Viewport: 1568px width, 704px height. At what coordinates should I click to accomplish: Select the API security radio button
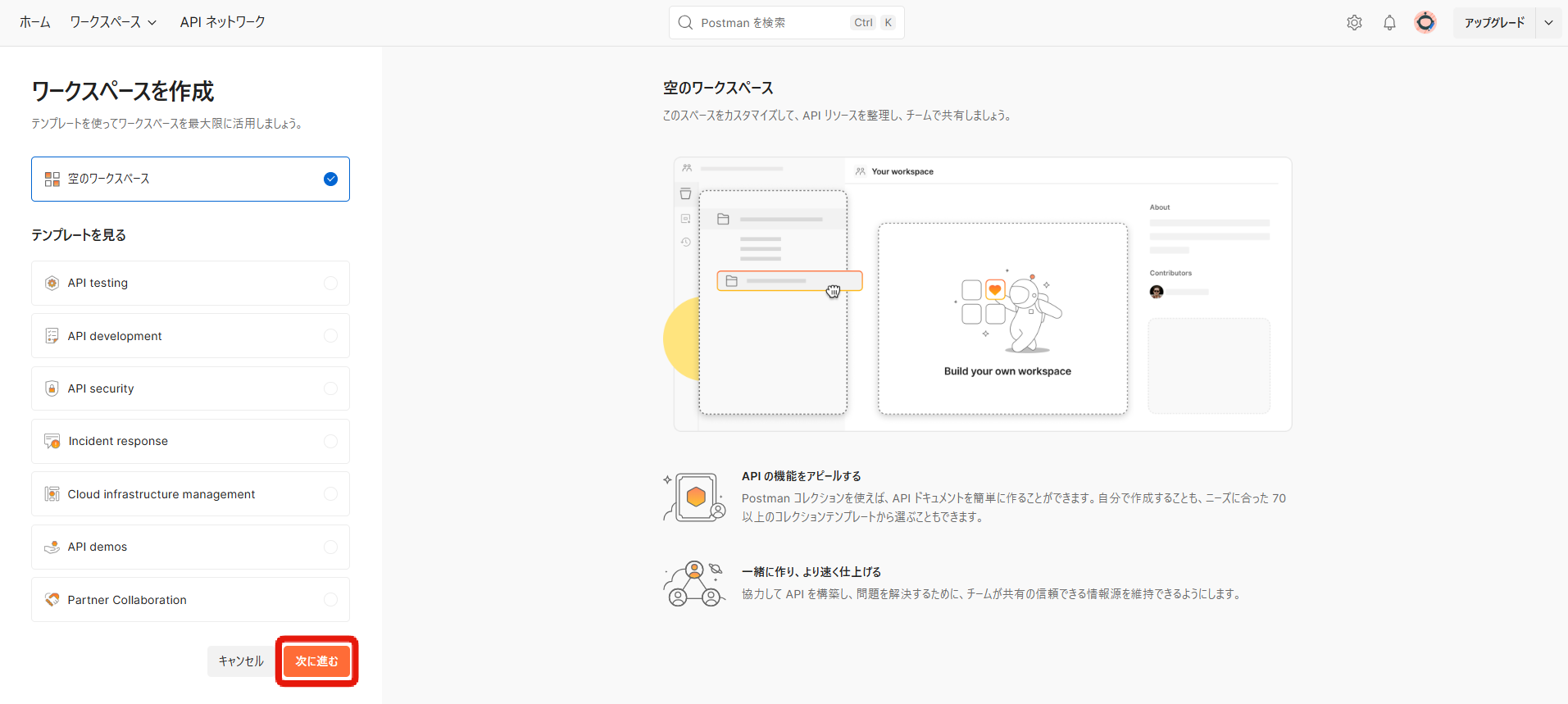coord(330,388)
